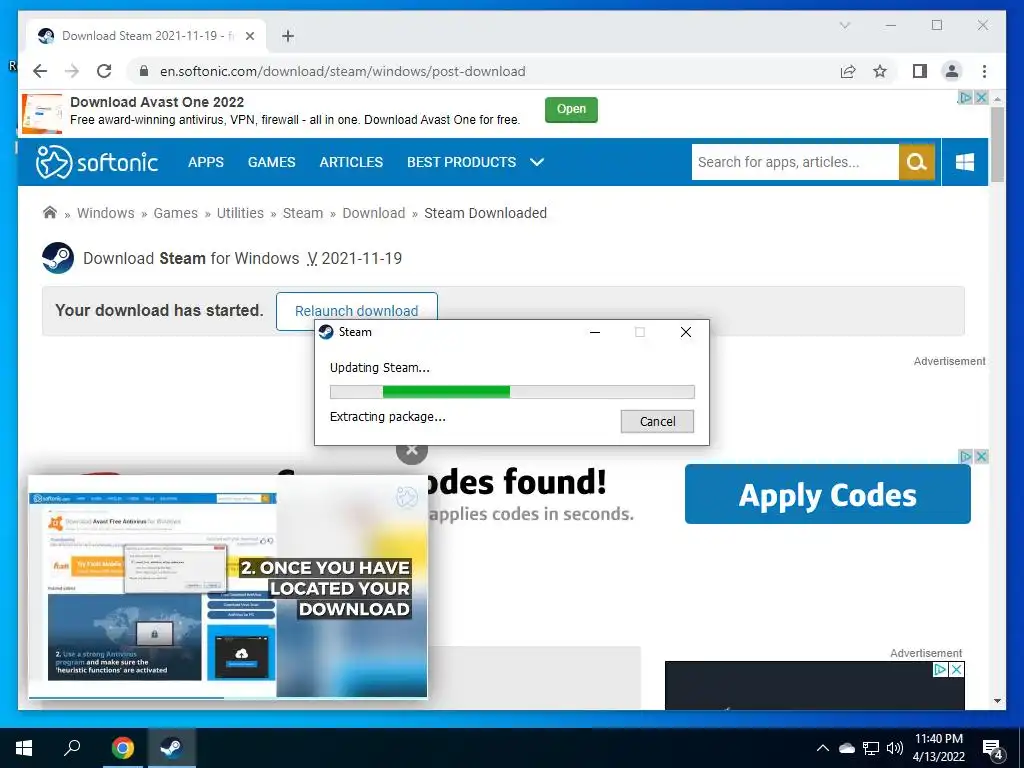The width and height of the screenshot is (1024, 768).
Task: Close the Apply Codes advertisement
Action: pyautogui.click(x=981, y=456)
